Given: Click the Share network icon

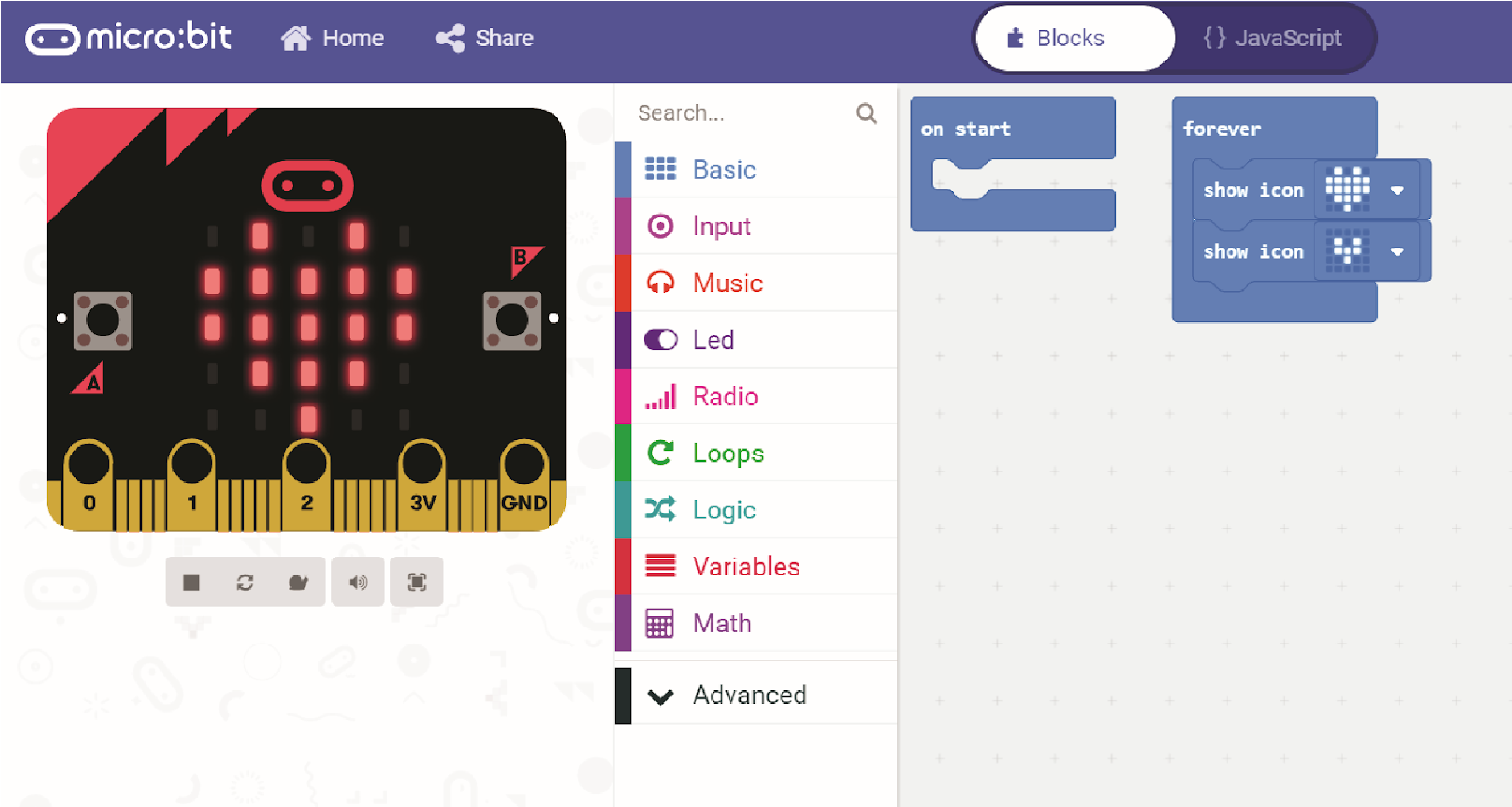Looking at the screenshot, I should point(450,38).
